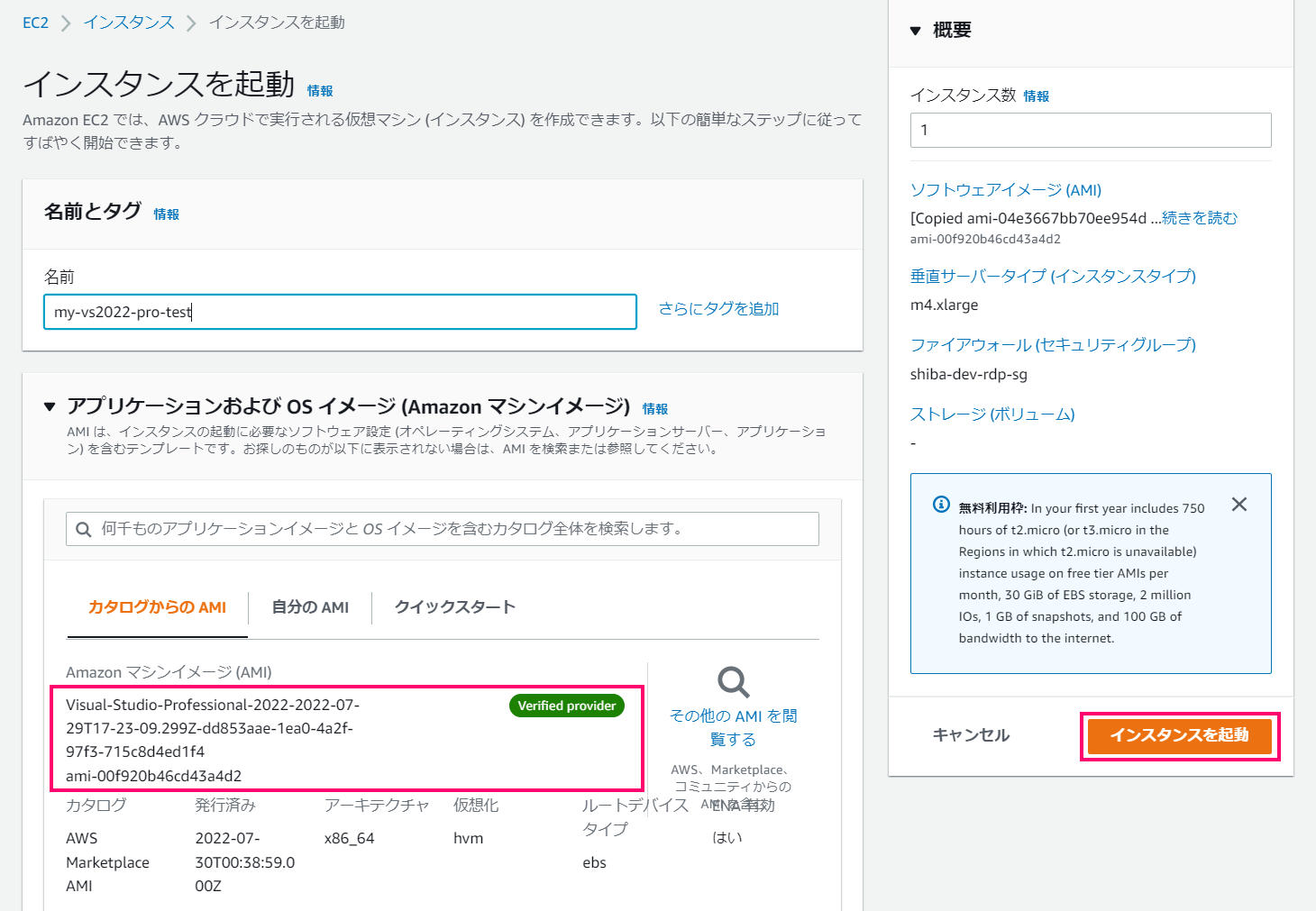Click 続きを読む link in summary

click(x=1200, y=218)
